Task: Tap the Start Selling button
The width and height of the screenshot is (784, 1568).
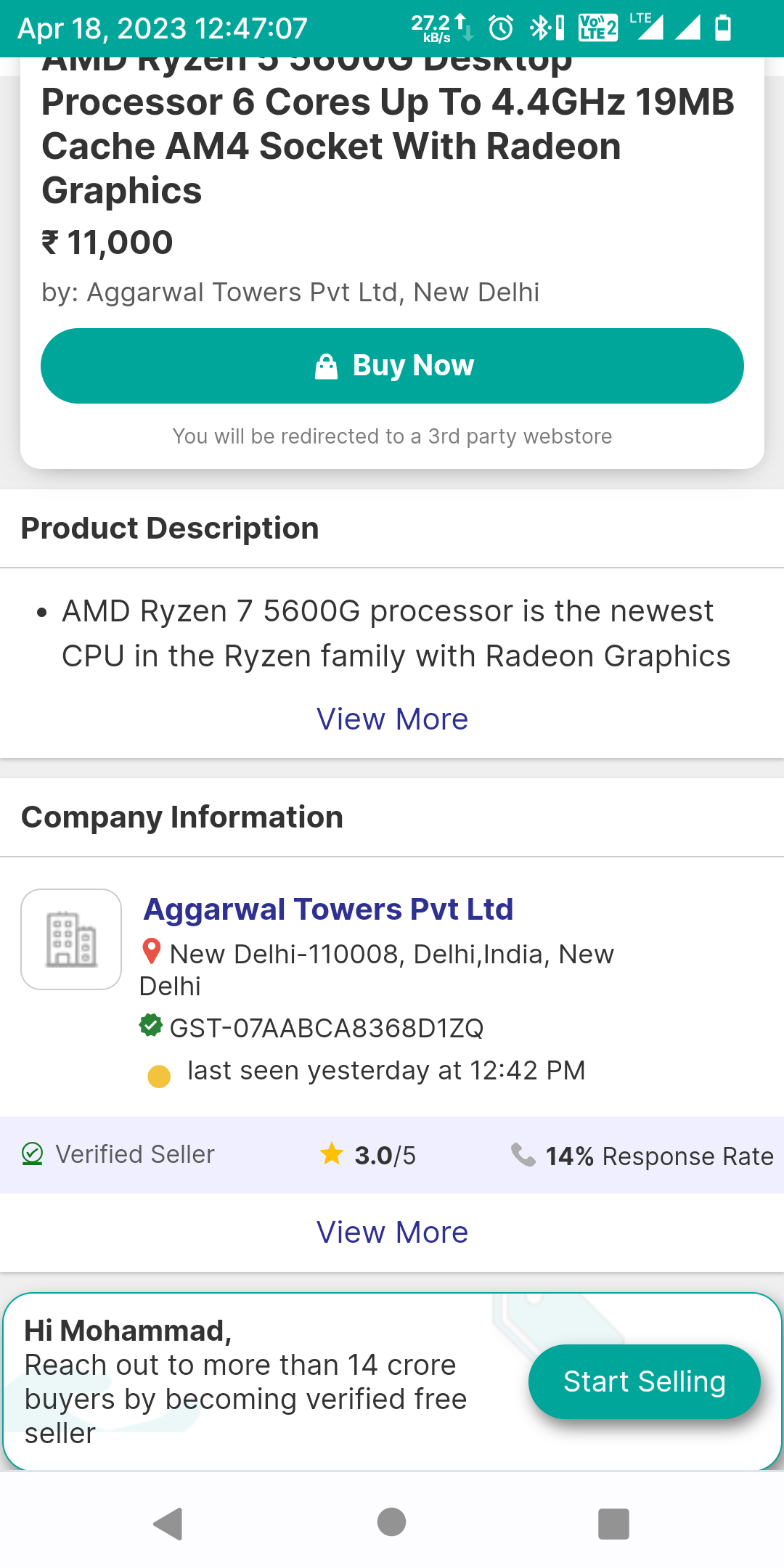Action: [x=643, y=1381]
